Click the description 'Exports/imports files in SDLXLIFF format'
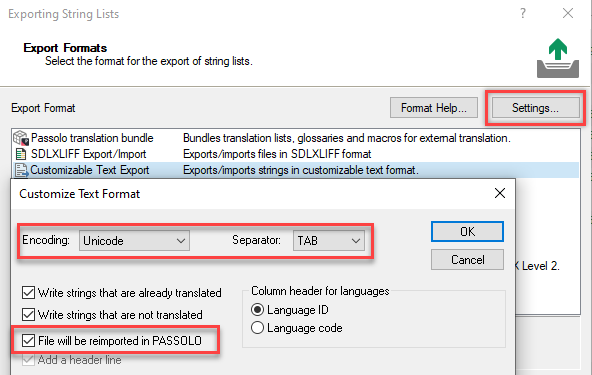Viewport: 592px width, 375px height. pos(277,154)
